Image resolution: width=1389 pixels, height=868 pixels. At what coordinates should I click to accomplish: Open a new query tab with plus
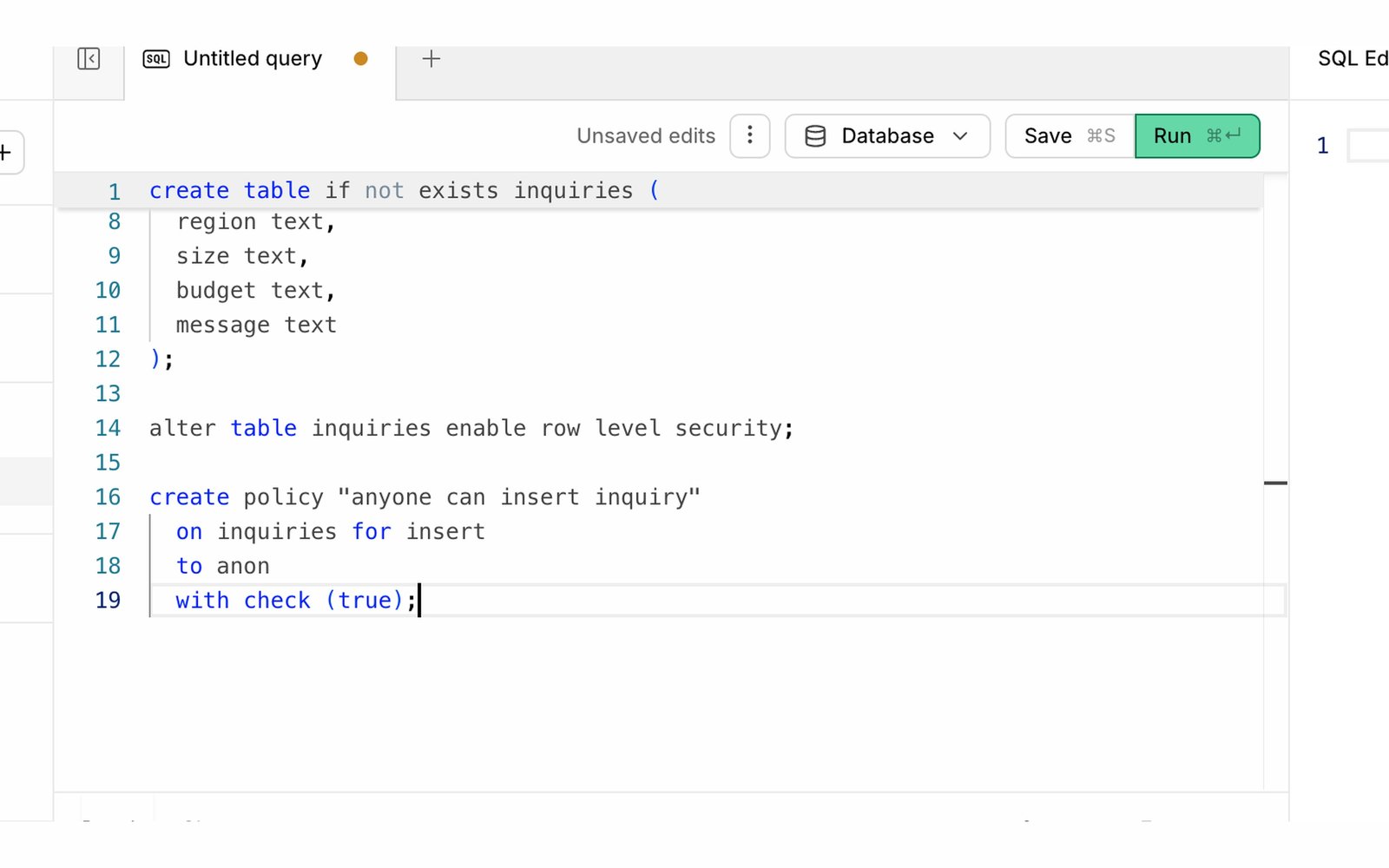[x=431, y=58]
